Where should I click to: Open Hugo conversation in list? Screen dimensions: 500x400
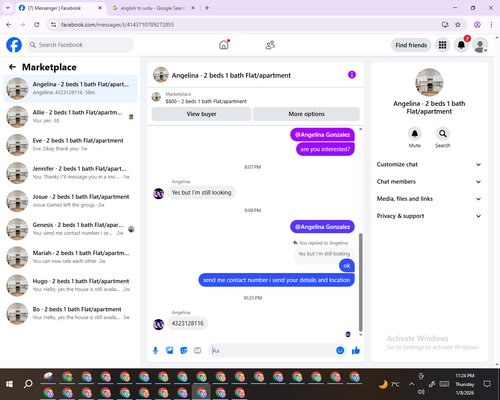(70, 285)
